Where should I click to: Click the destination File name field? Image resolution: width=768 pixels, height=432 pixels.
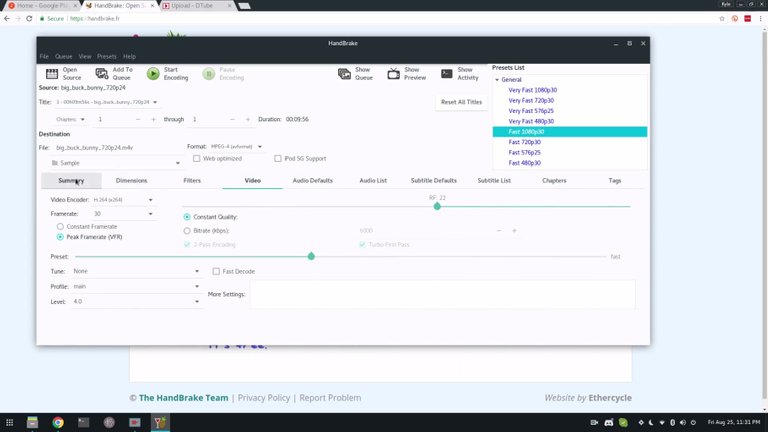tap(118, 147)
